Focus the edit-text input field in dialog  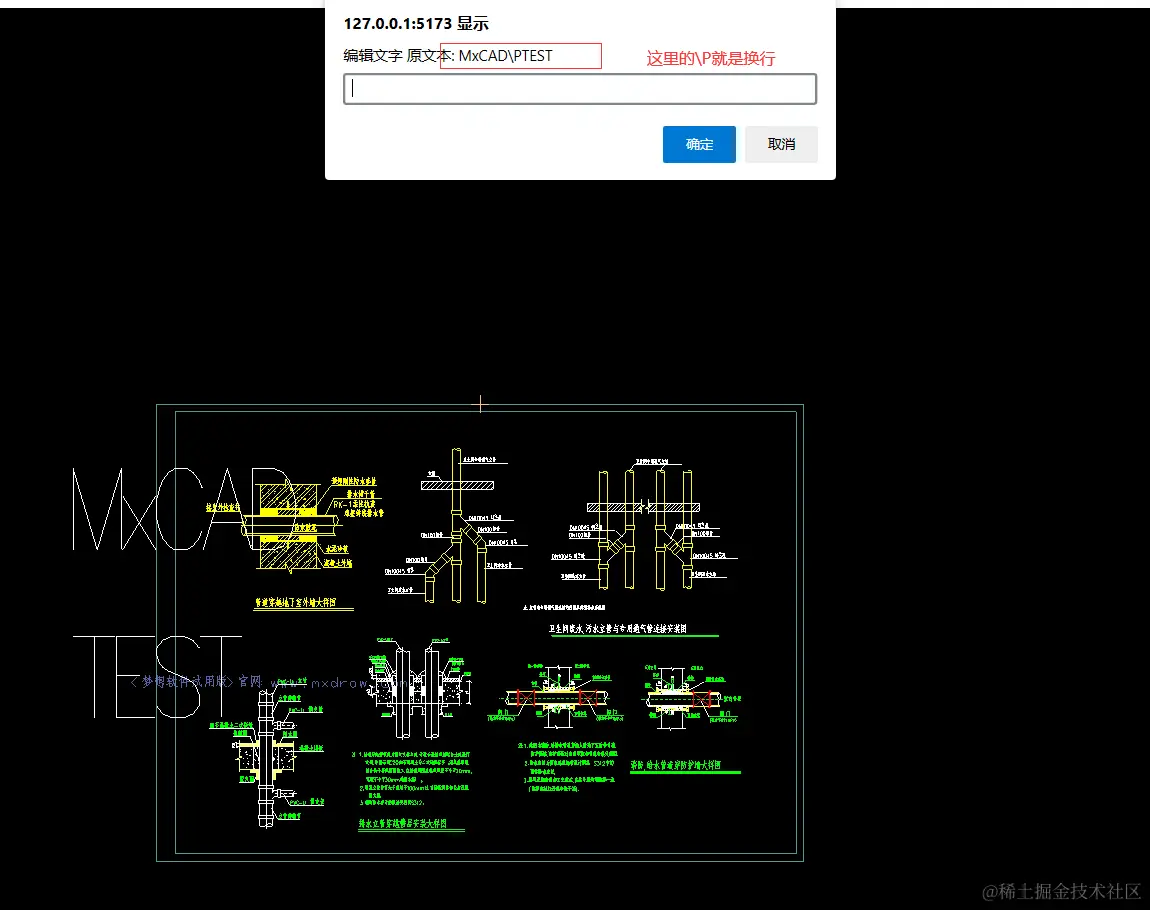[x=579, y=89]
